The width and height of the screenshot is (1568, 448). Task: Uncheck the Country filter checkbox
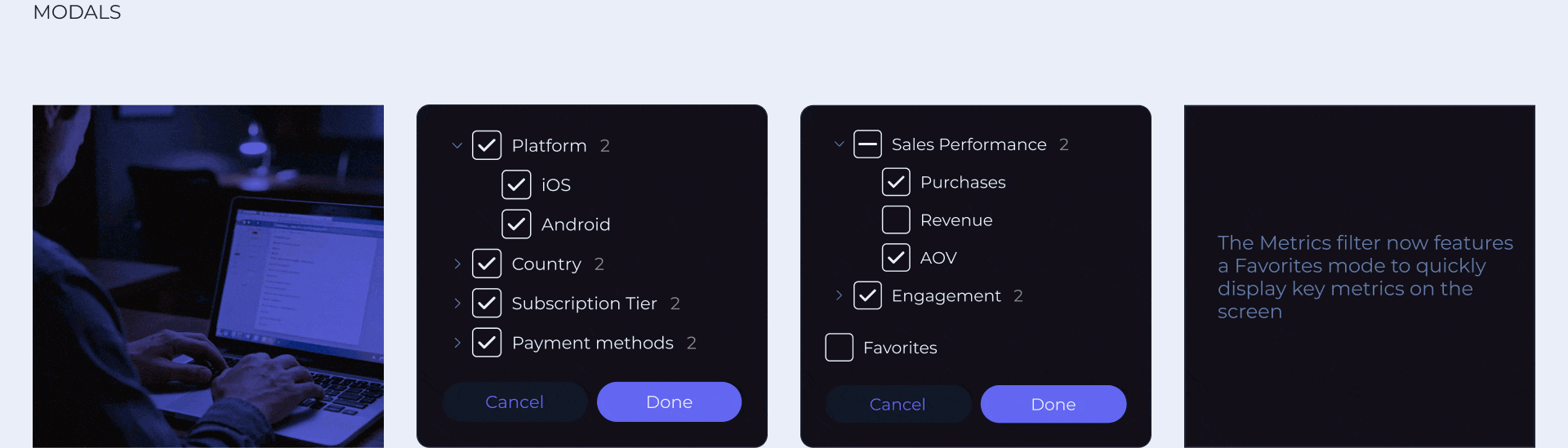[x=487, y=264]
